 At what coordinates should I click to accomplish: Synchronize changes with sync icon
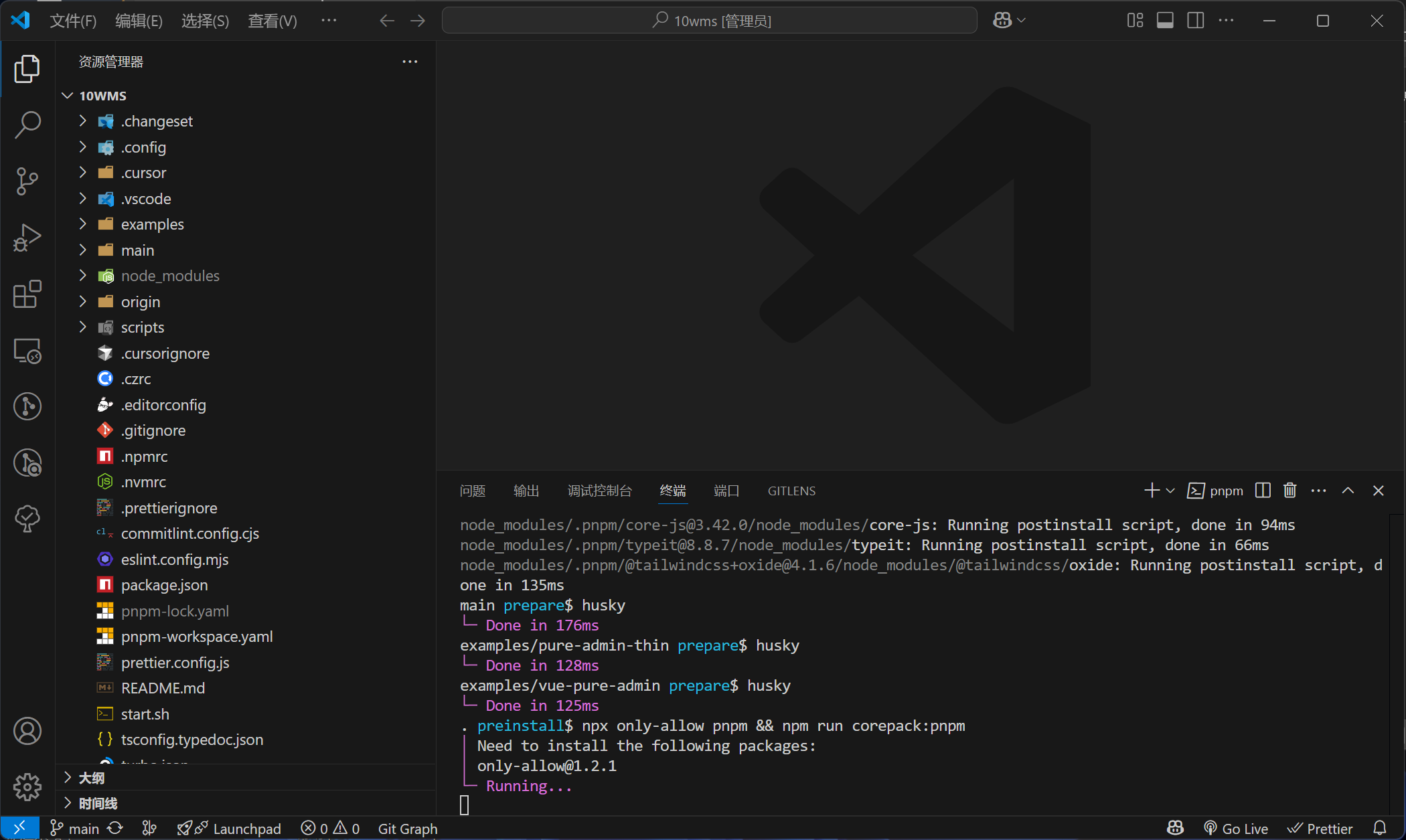click(x=115, y=829)
